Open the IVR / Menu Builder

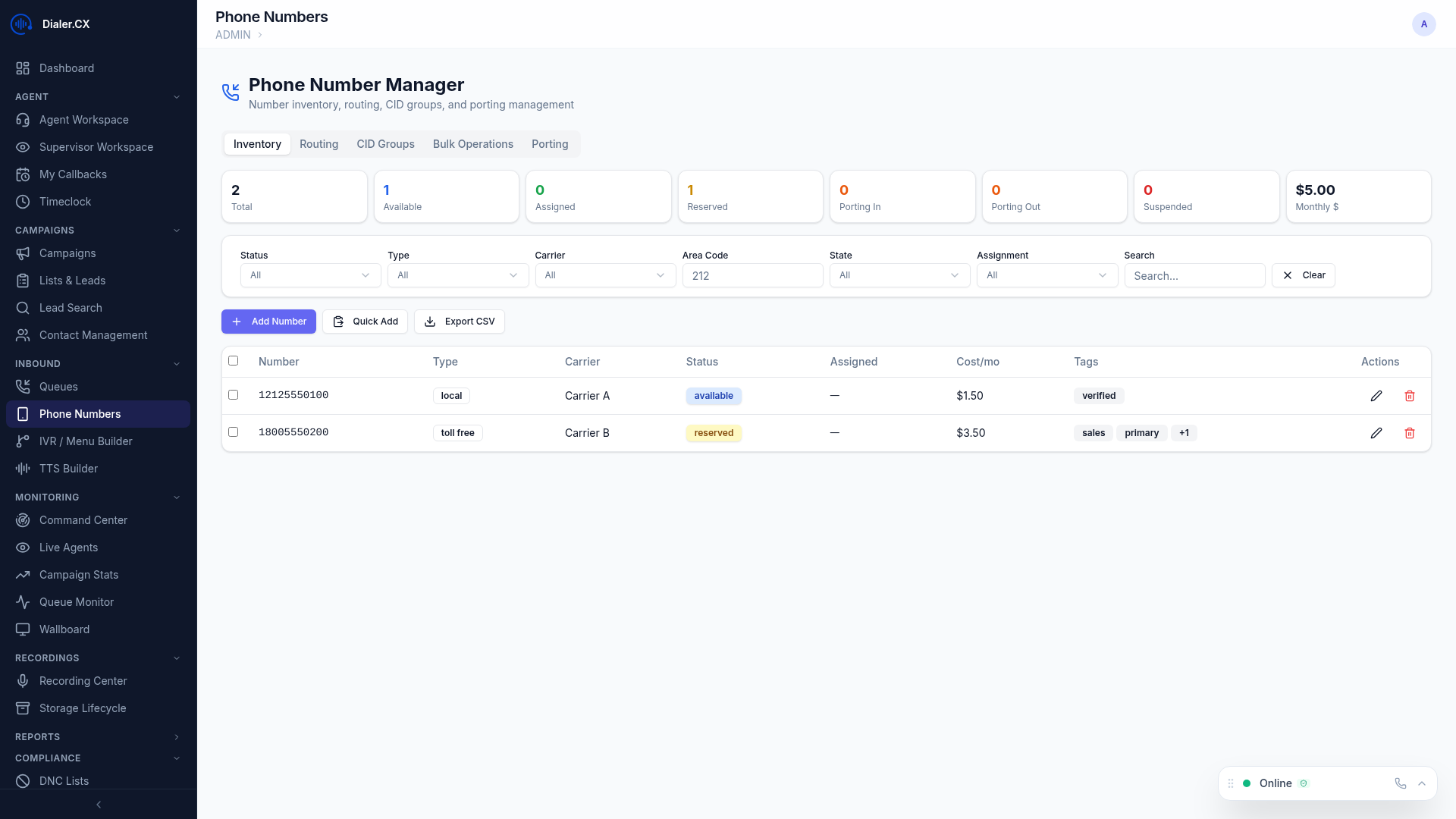pyautogui.click(x=86, y=441)
